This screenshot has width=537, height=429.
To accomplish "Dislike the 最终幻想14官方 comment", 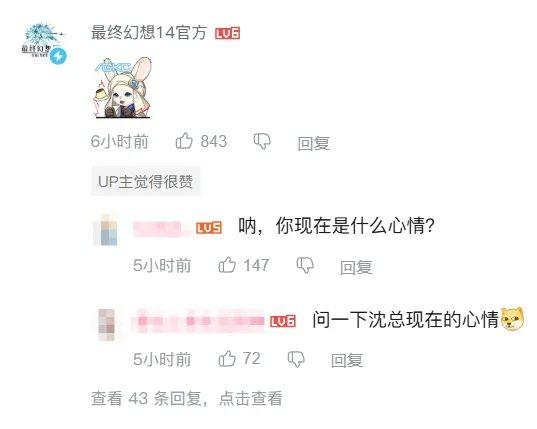I will 262,141.
